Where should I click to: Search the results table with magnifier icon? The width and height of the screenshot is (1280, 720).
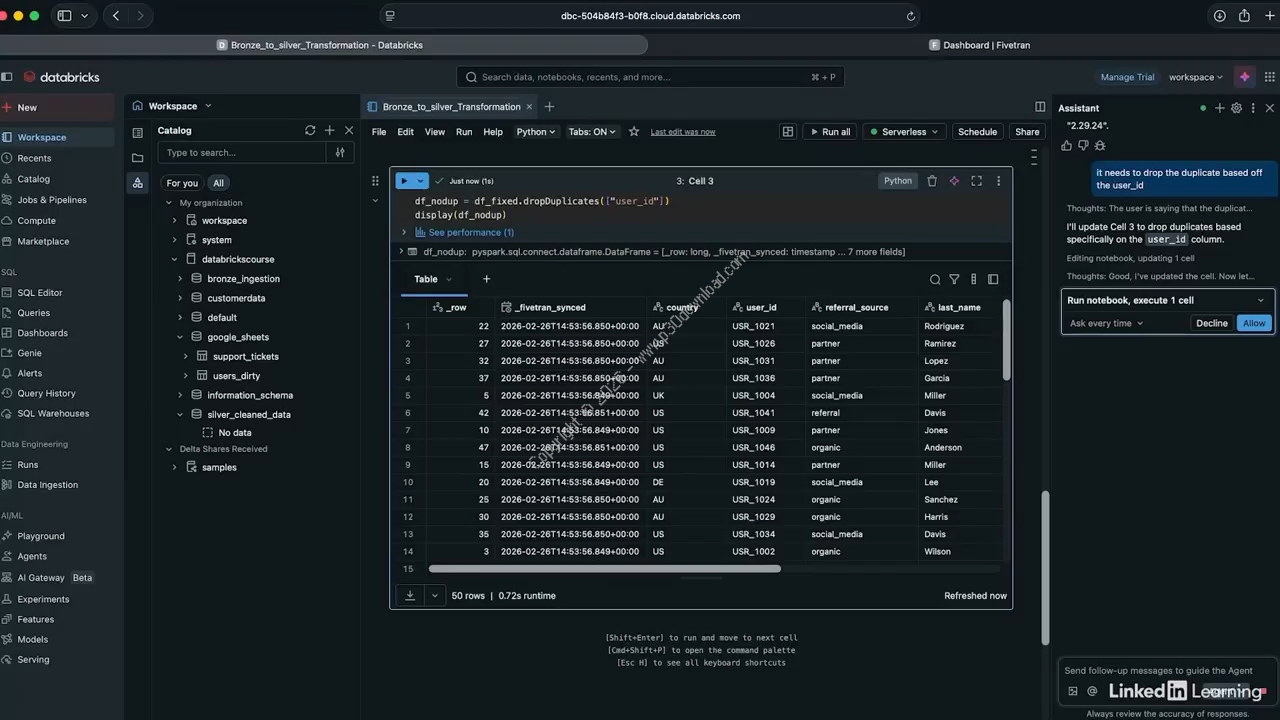point(935,280)
